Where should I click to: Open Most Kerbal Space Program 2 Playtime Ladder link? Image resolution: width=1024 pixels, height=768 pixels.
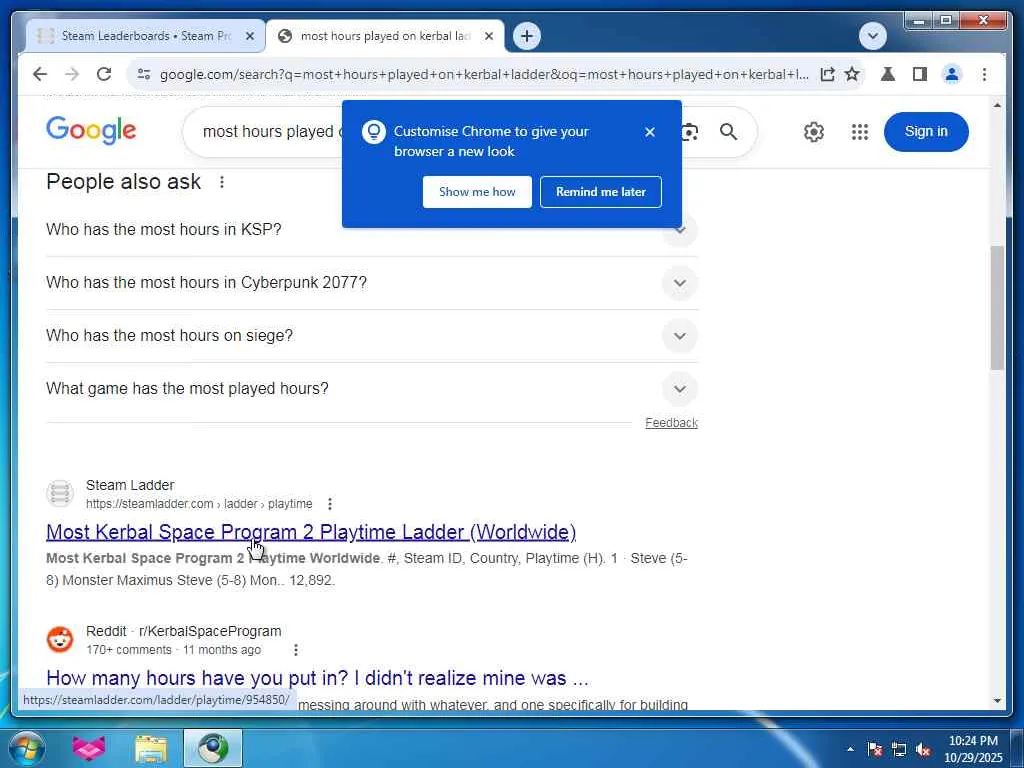pos(311,532)
